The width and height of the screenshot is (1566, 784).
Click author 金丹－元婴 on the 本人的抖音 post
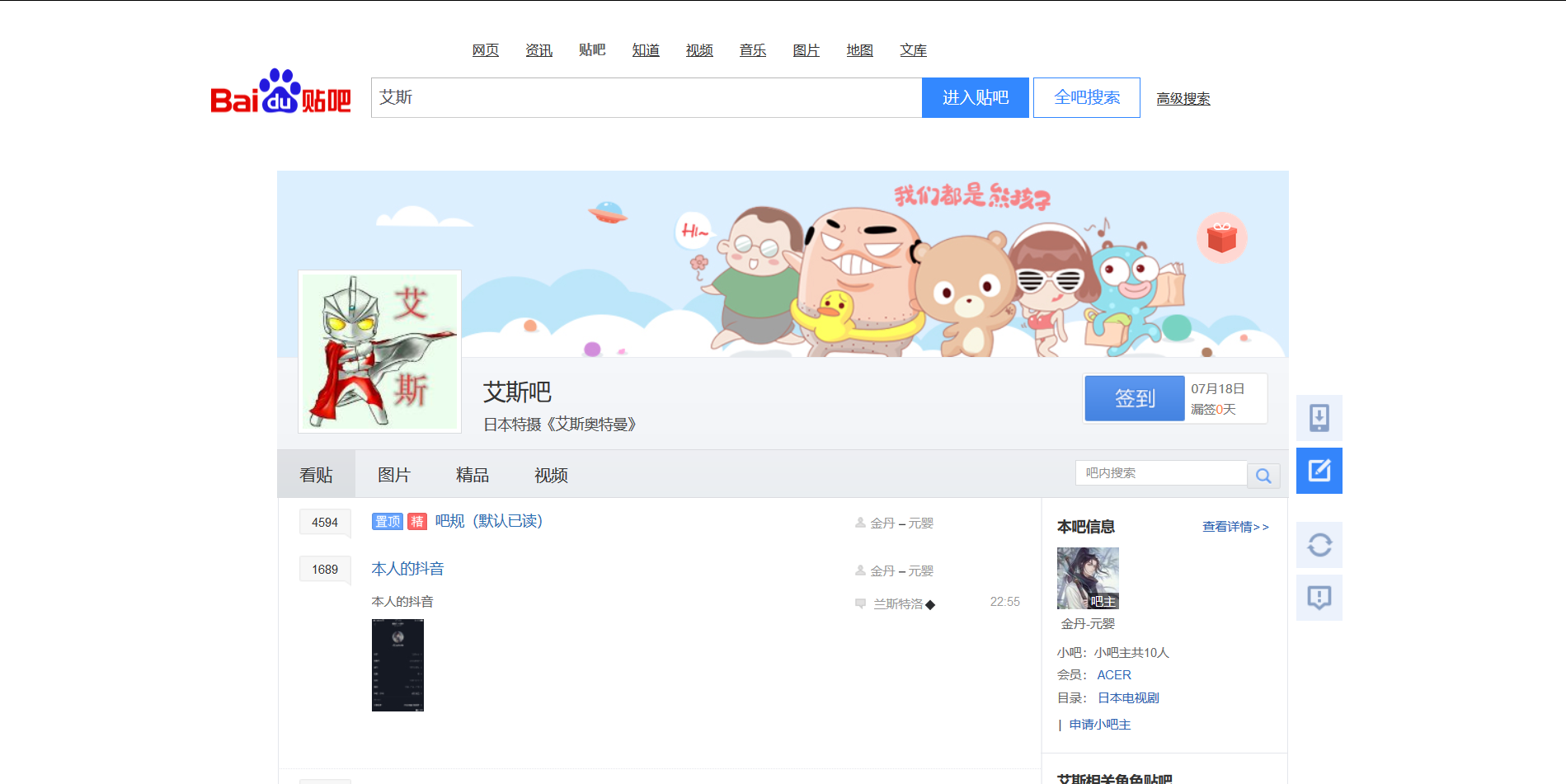click(902, 571)
